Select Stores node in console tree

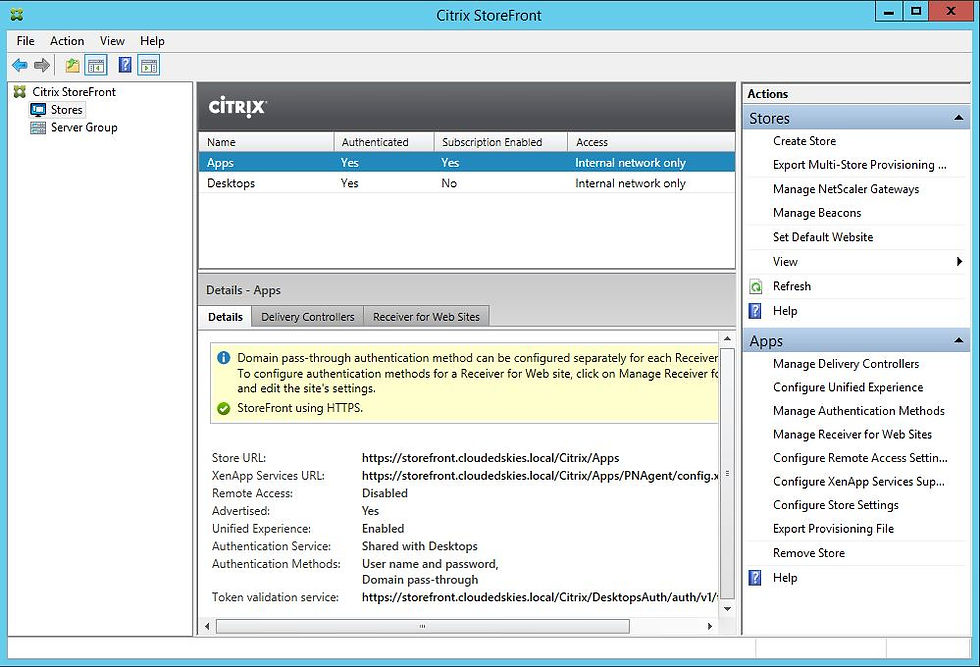66,110
